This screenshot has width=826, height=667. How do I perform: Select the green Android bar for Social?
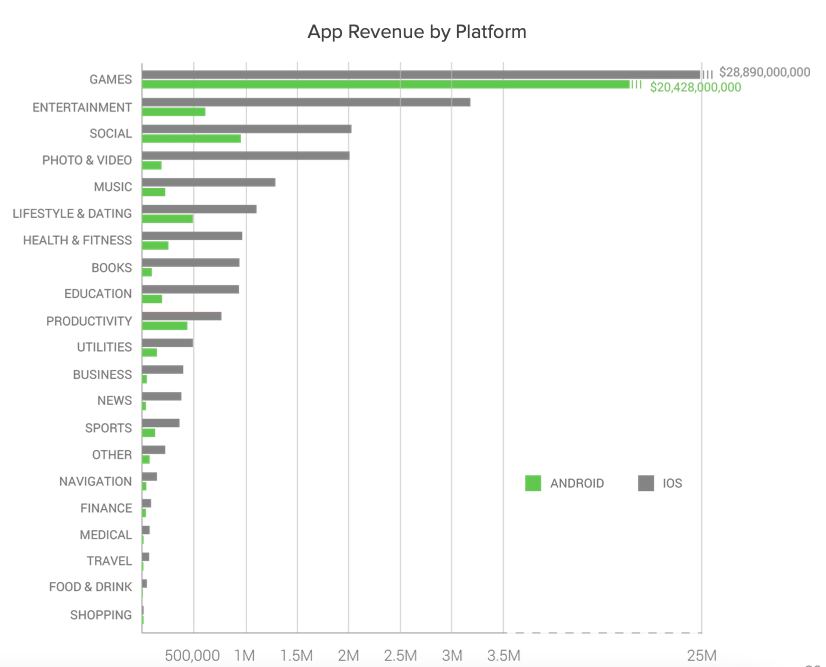click(191, 138)
